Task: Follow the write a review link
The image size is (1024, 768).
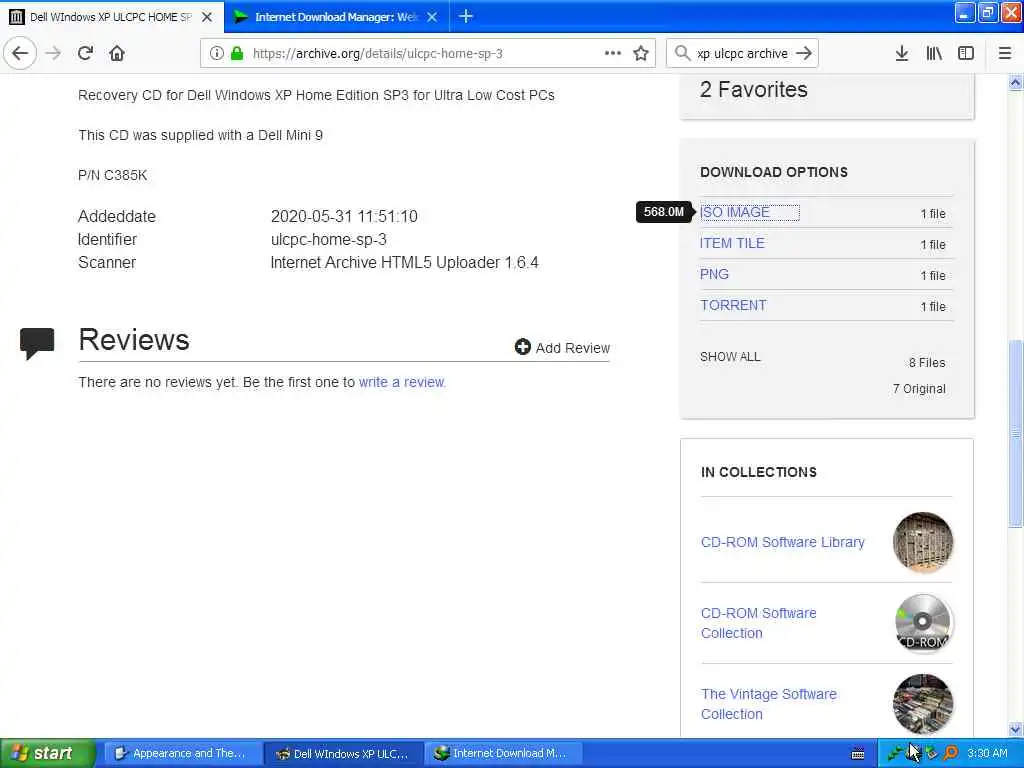Action: 402,382
